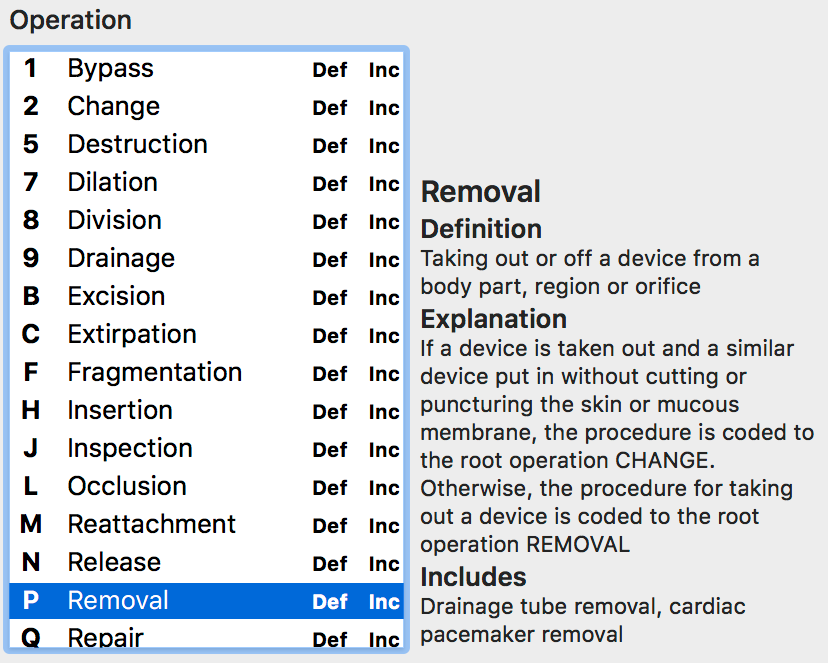Select the Release operation
Screen dimensions: 828x663
tap(206, 563)
